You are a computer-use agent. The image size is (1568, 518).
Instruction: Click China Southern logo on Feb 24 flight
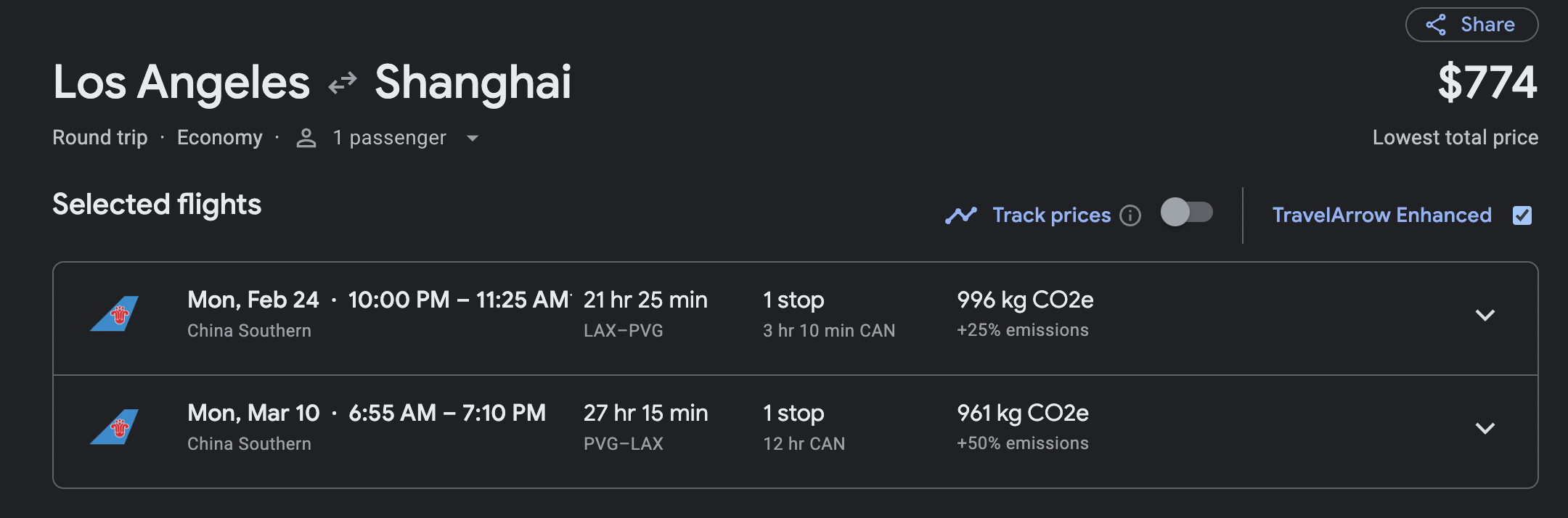click(115, 314)
